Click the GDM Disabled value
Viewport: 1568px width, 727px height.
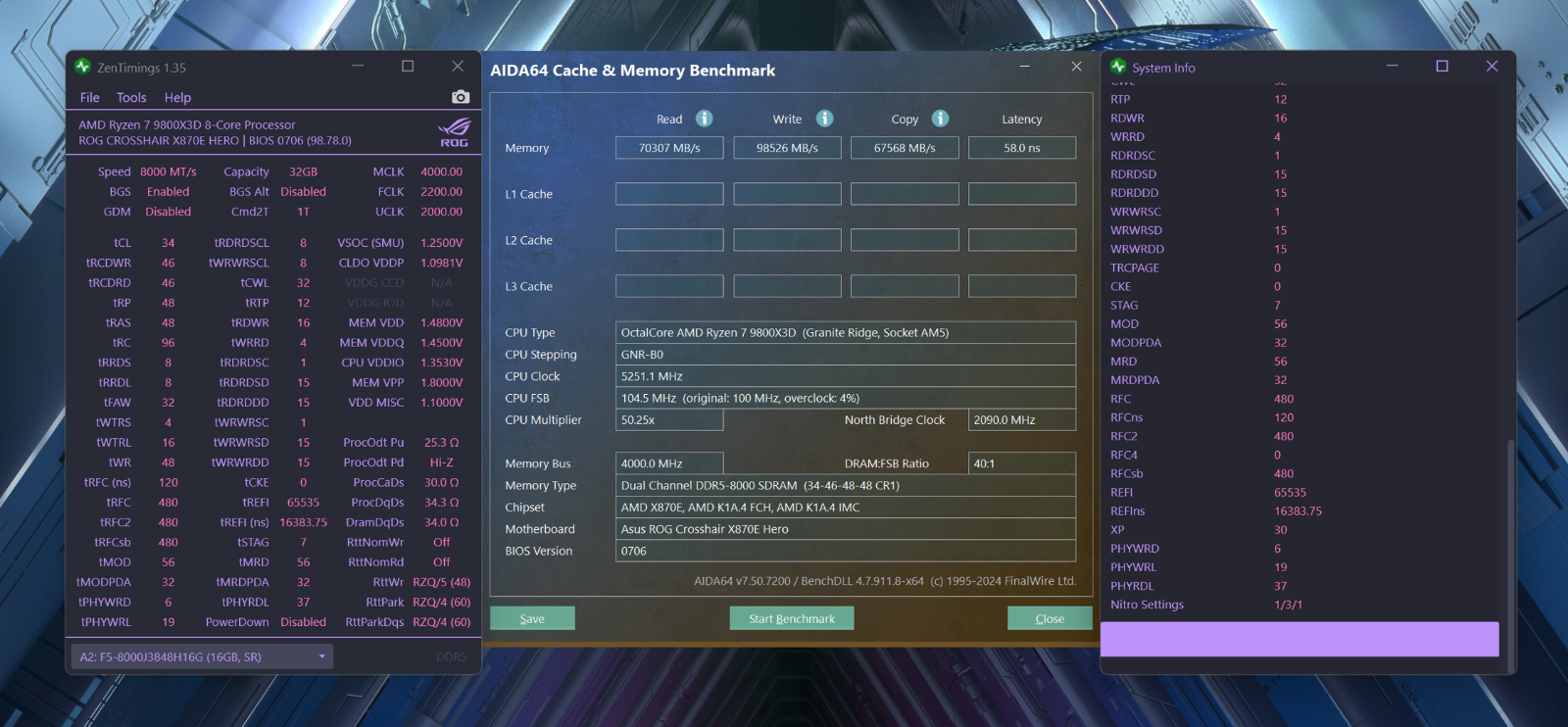pos(169,212)
